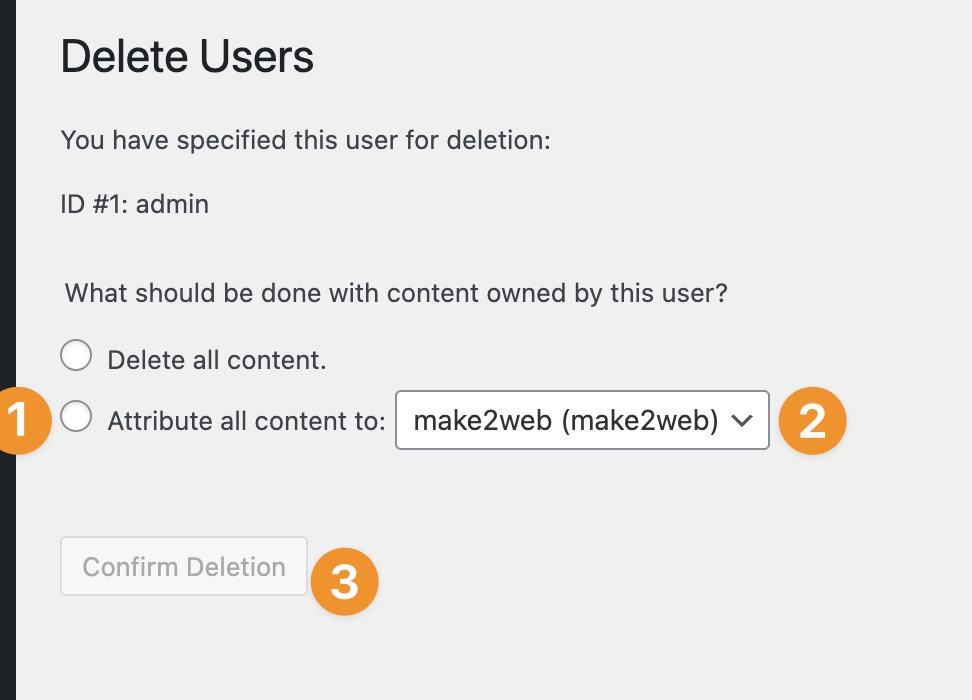Click the 'make2web (make2web)' selected value text

pyautogui.click(x=565, y=421)
